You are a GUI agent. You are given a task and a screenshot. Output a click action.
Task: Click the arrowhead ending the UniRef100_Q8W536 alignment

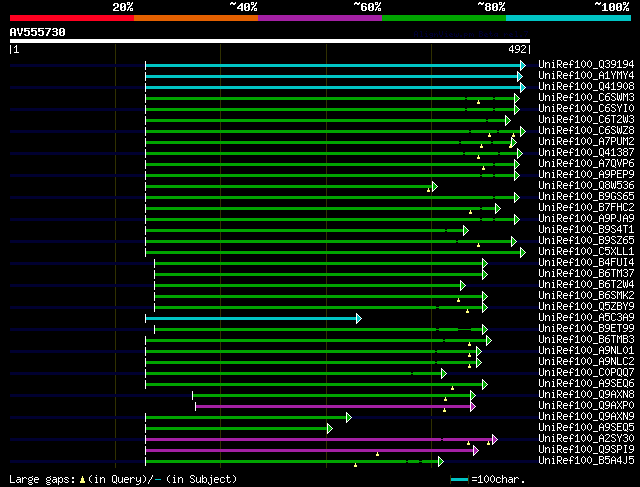coord(435,187)
